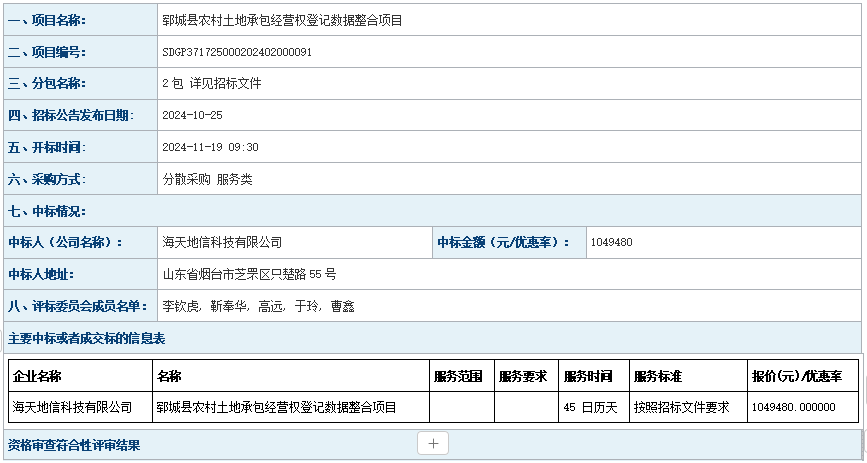The width and height of the screenshot is (867, 463).
Task: Select 海天地信科技有限公司 in info table row
Action: [x=72, y=408]
